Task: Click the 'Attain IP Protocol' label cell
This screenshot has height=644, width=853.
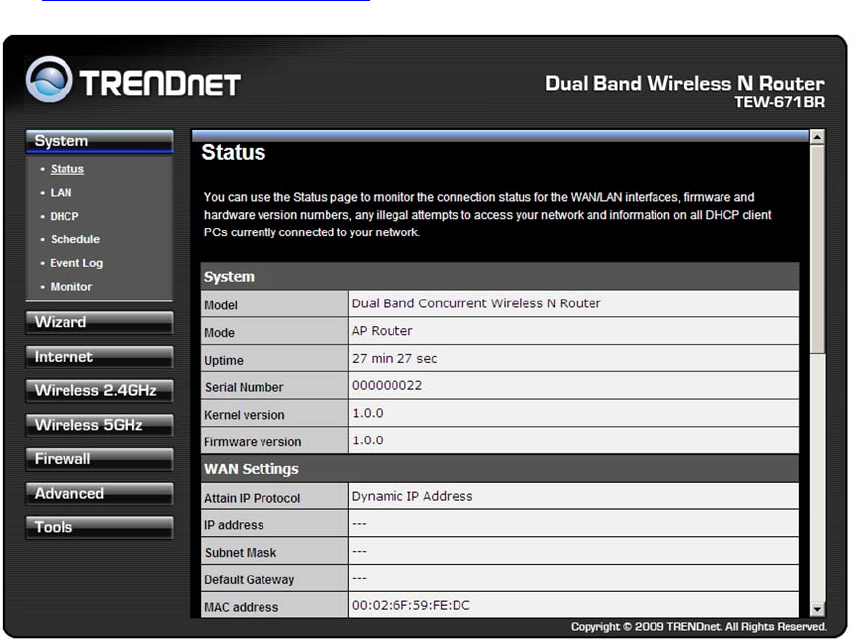Action: coord(274,497)
